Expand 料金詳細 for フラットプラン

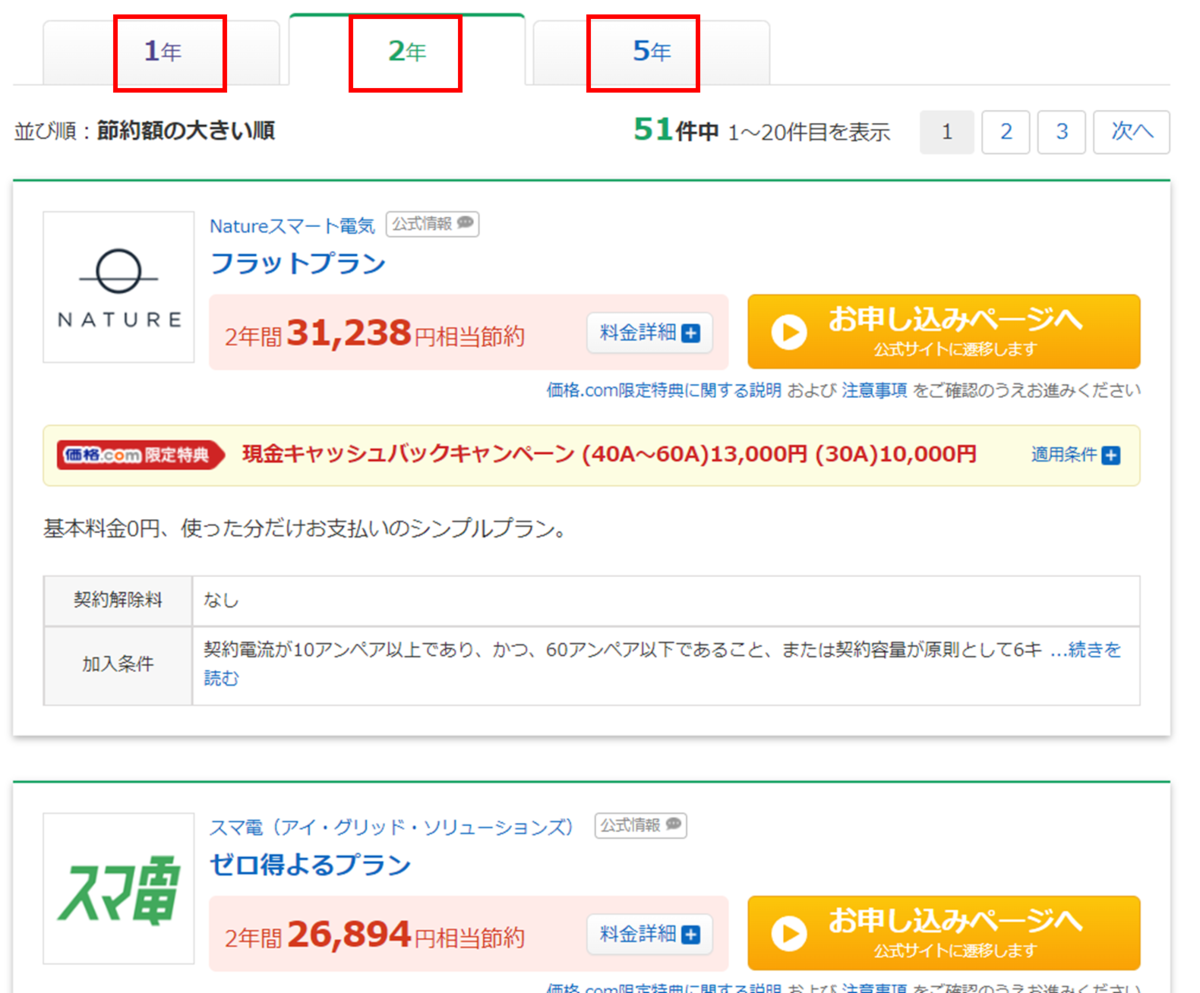650,333
